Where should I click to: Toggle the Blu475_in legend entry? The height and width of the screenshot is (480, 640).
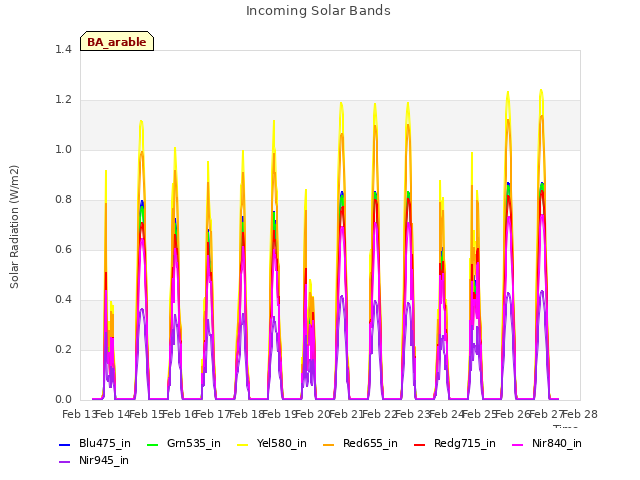point(95,443)
